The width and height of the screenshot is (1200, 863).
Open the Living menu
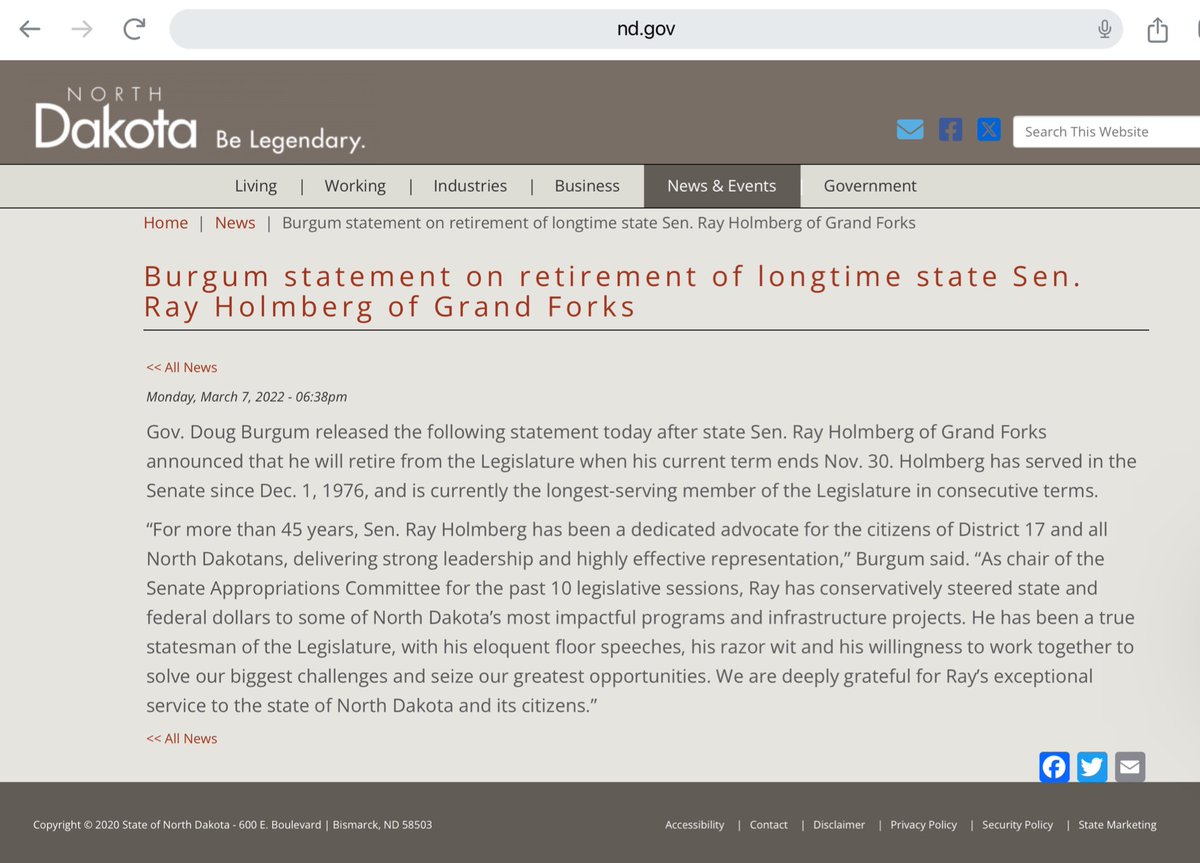tap(256, 186)
